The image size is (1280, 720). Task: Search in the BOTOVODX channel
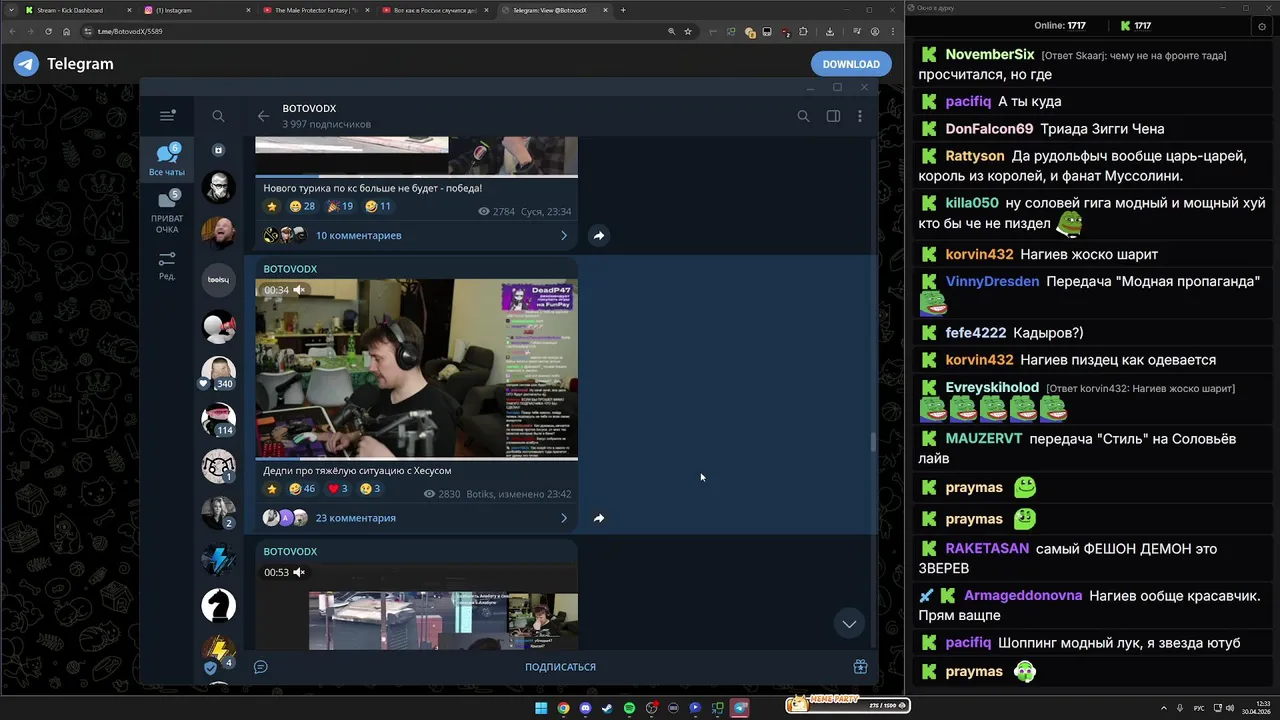coord(803,116)
